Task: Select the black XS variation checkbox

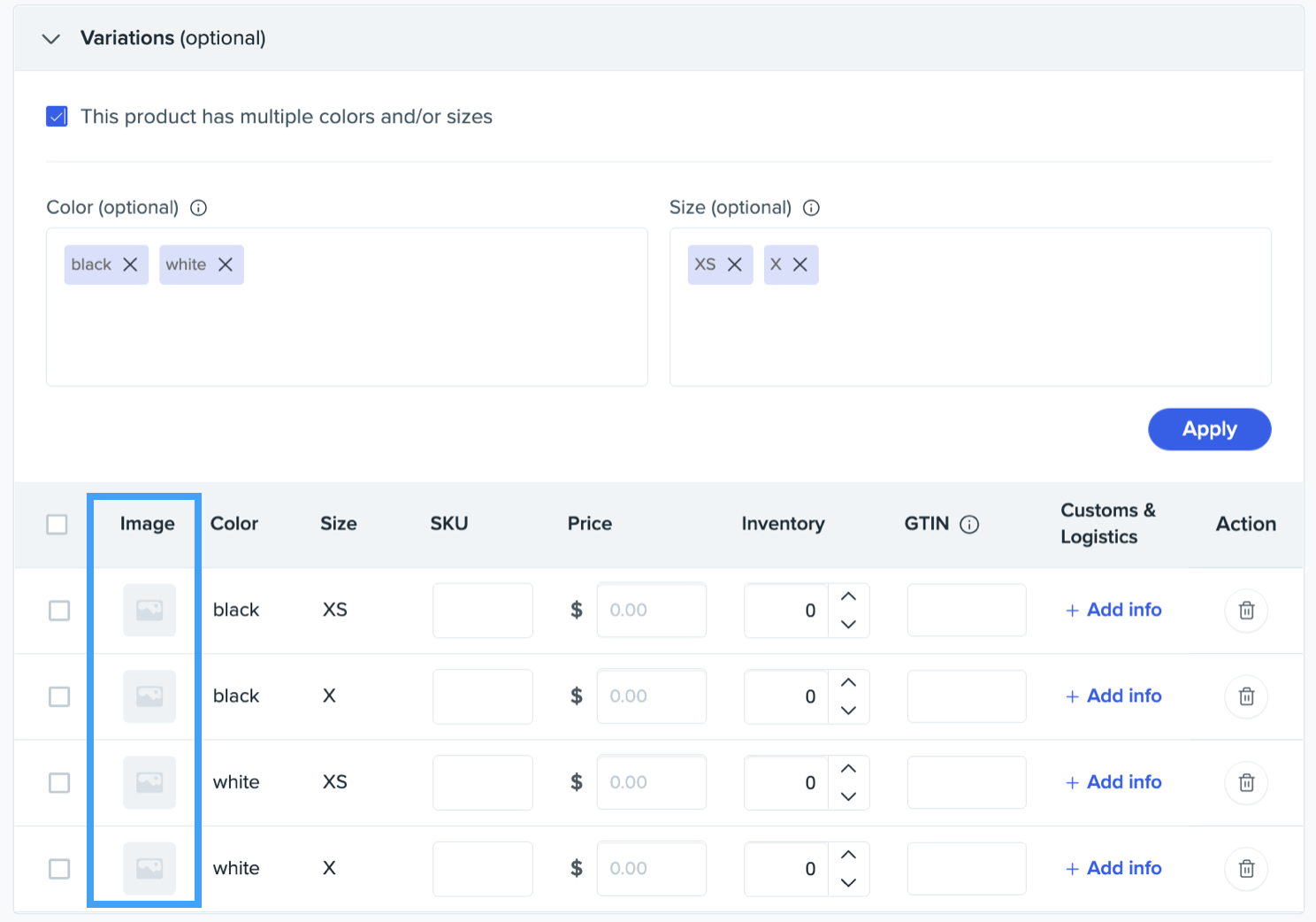Action: pos(59,611)
